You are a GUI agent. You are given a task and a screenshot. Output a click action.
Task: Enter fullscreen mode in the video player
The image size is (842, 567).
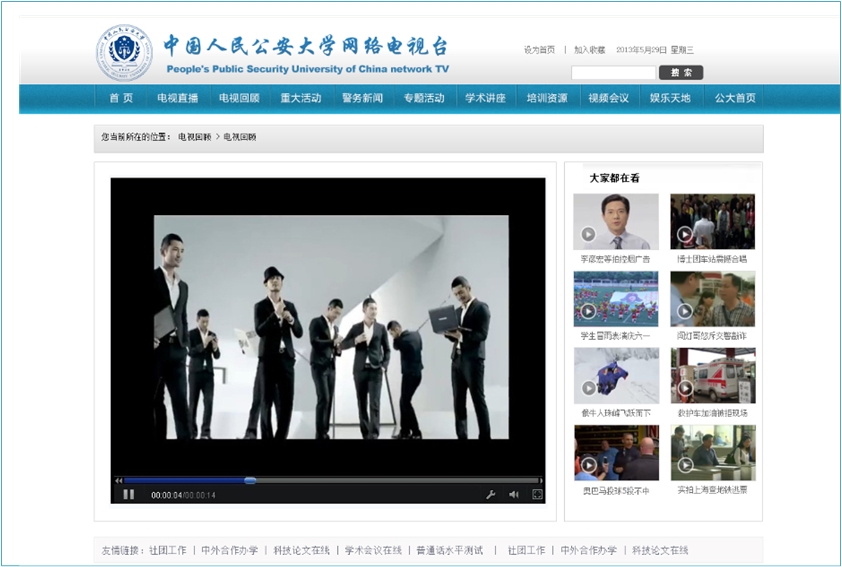[537, 494]
